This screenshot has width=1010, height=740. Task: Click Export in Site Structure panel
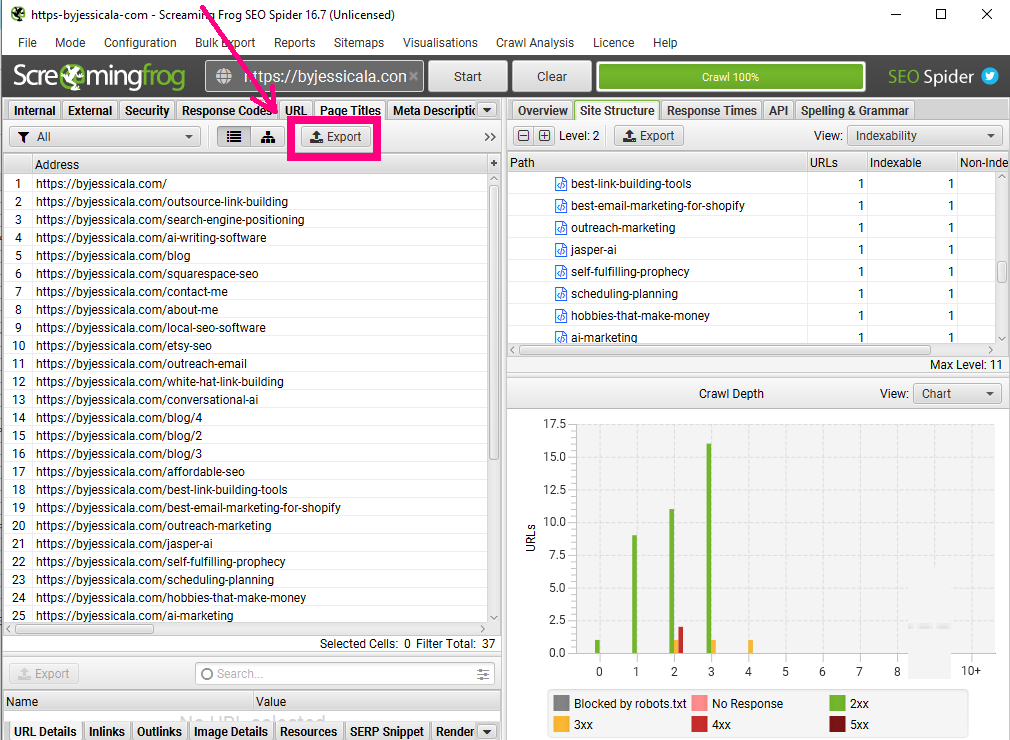649,136
